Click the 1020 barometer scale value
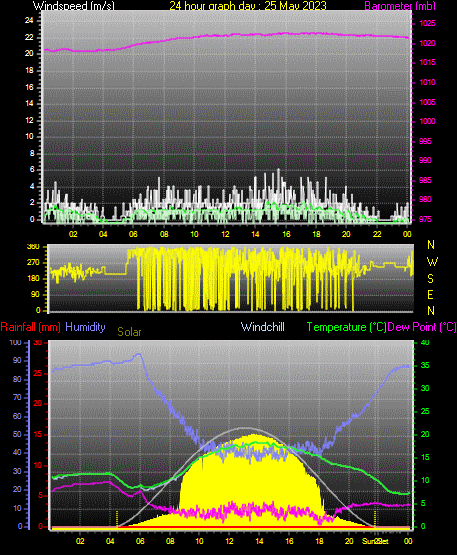457x555 pixels. 428,43
